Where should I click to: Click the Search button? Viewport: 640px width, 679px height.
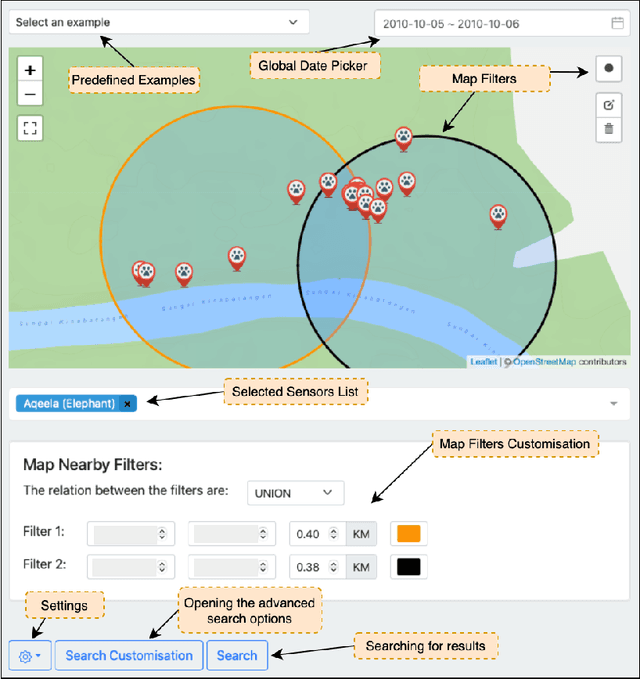coord(237,656)
